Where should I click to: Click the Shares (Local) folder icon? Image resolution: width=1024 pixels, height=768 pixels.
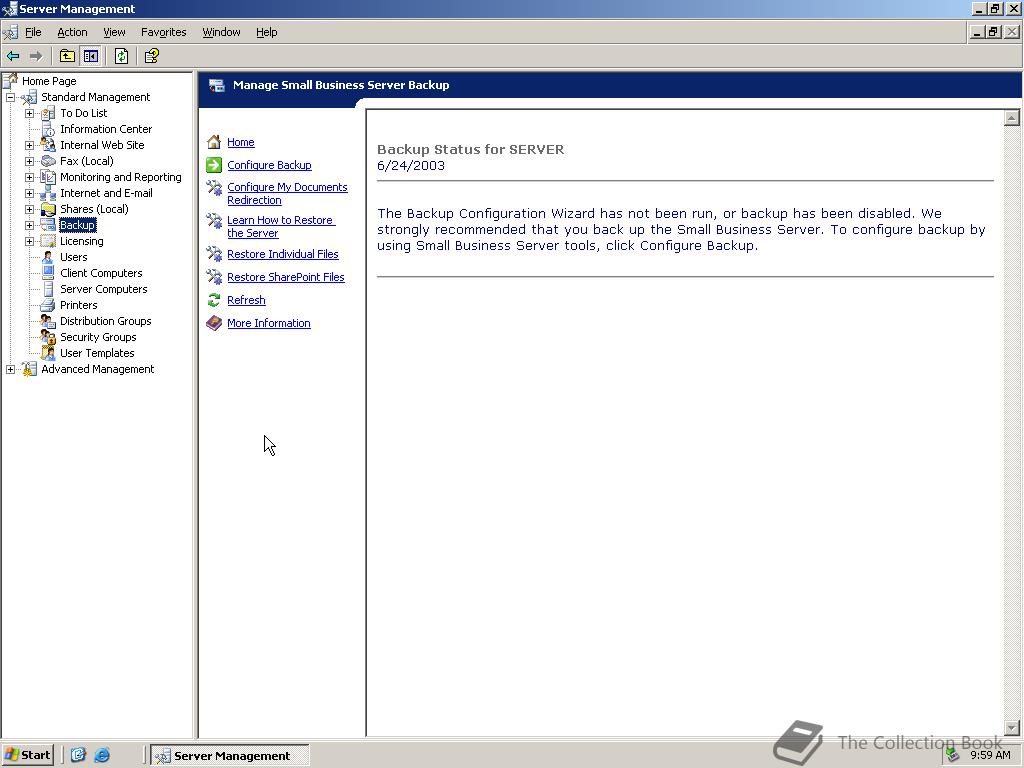point(48,209)
